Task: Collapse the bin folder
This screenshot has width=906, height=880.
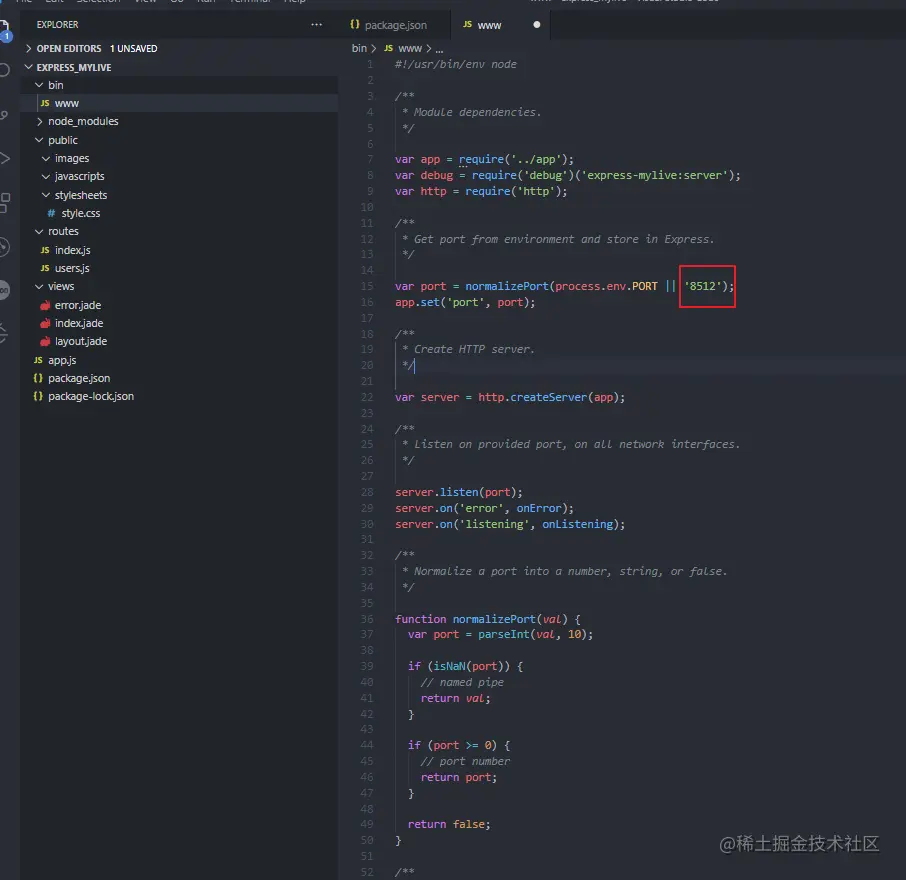Action: [x=179, y=85]
